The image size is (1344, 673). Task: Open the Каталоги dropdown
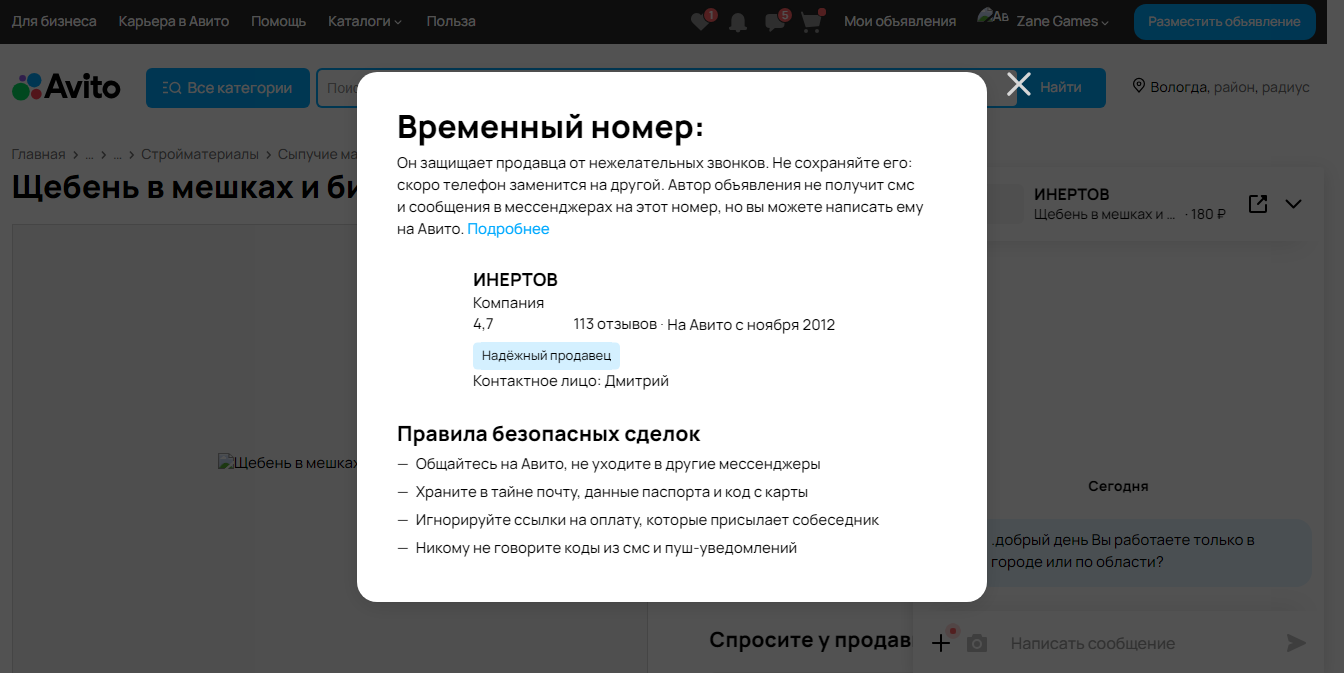(365, 21)
